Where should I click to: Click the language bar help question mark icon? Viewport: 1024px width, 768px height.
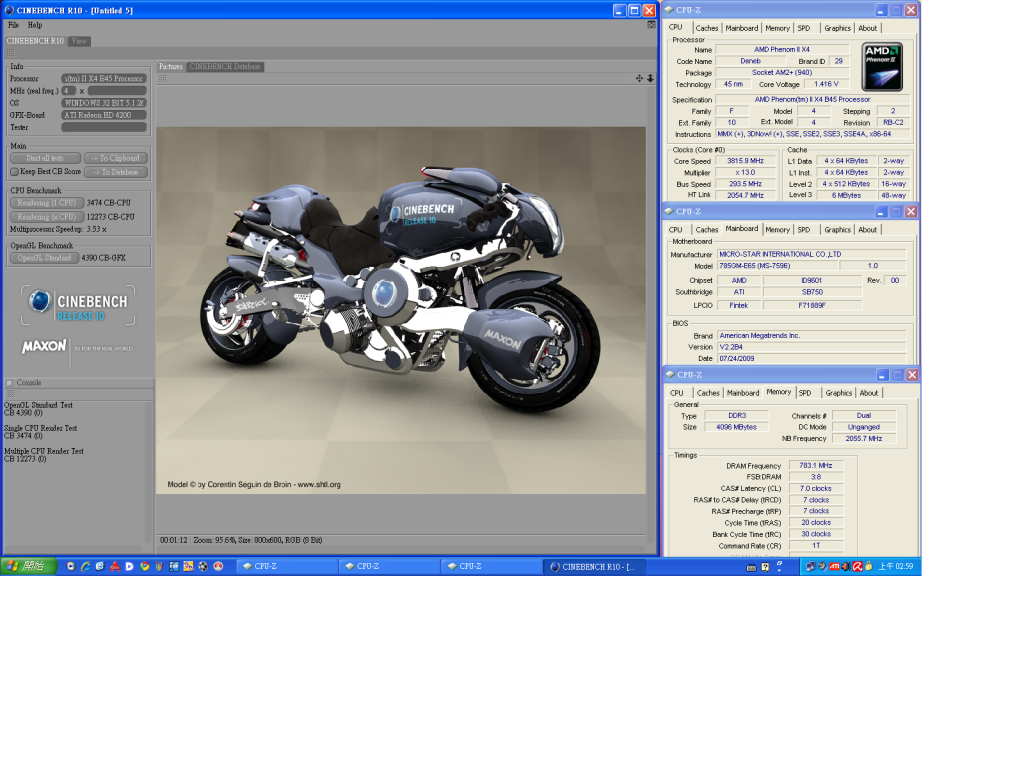tap(765, 567)
